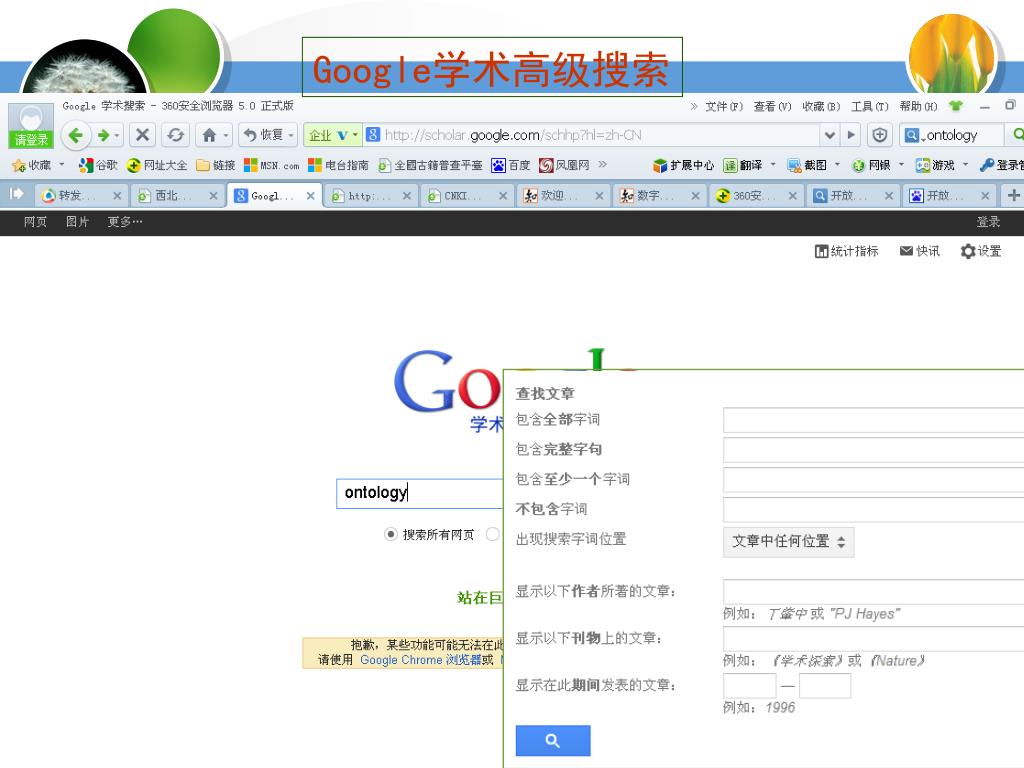The width and height of the screenshot is (1024, 768).
Task: Open 统计指标 metrics link
Action: tap(846, 251)
